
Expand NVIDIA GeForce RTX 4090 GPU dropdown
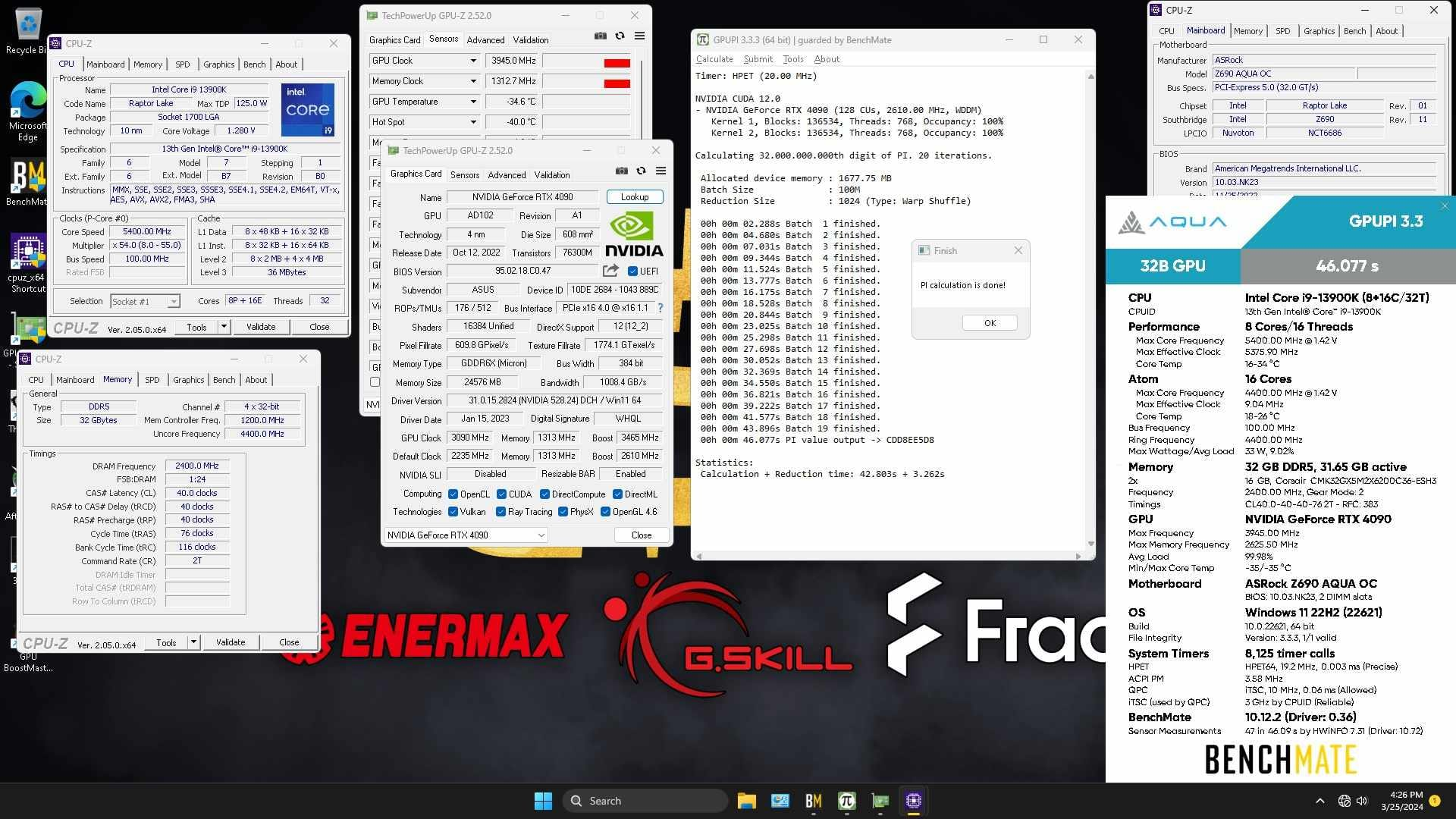pyautogui.click(x=541, y=535)
